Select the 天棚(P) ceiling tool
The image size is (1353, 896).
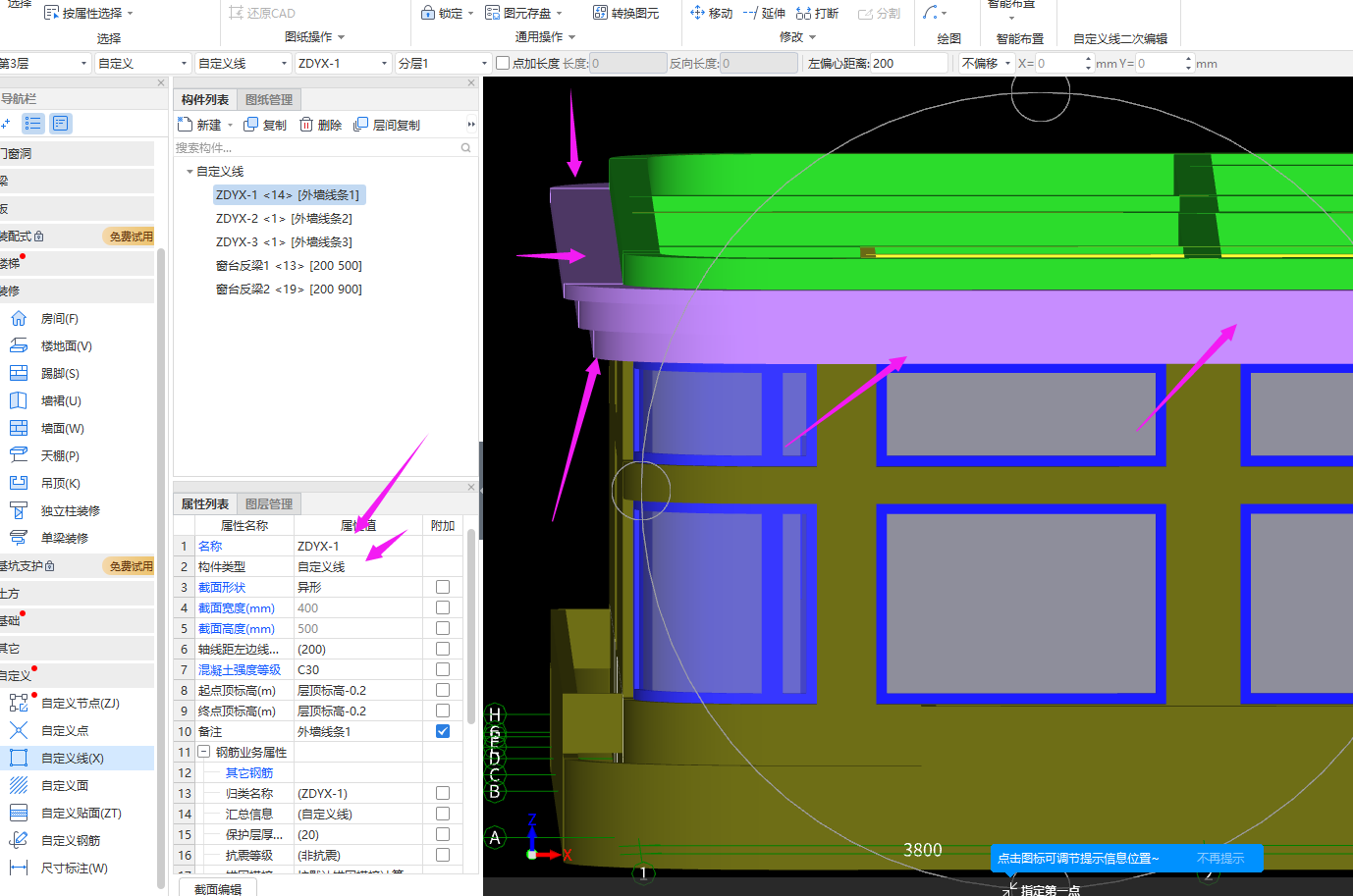click(x=60, y=456)
